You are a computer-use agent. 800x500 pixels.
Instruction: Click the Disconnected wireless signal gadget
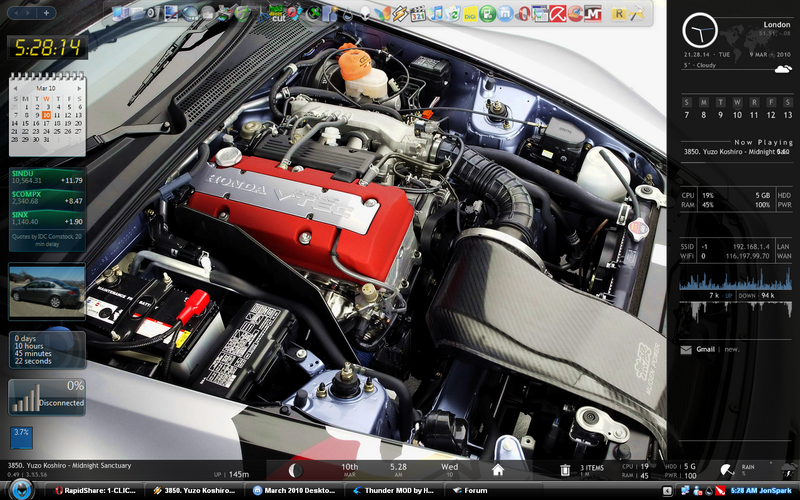pyautogui.click(x=47, y=397)
